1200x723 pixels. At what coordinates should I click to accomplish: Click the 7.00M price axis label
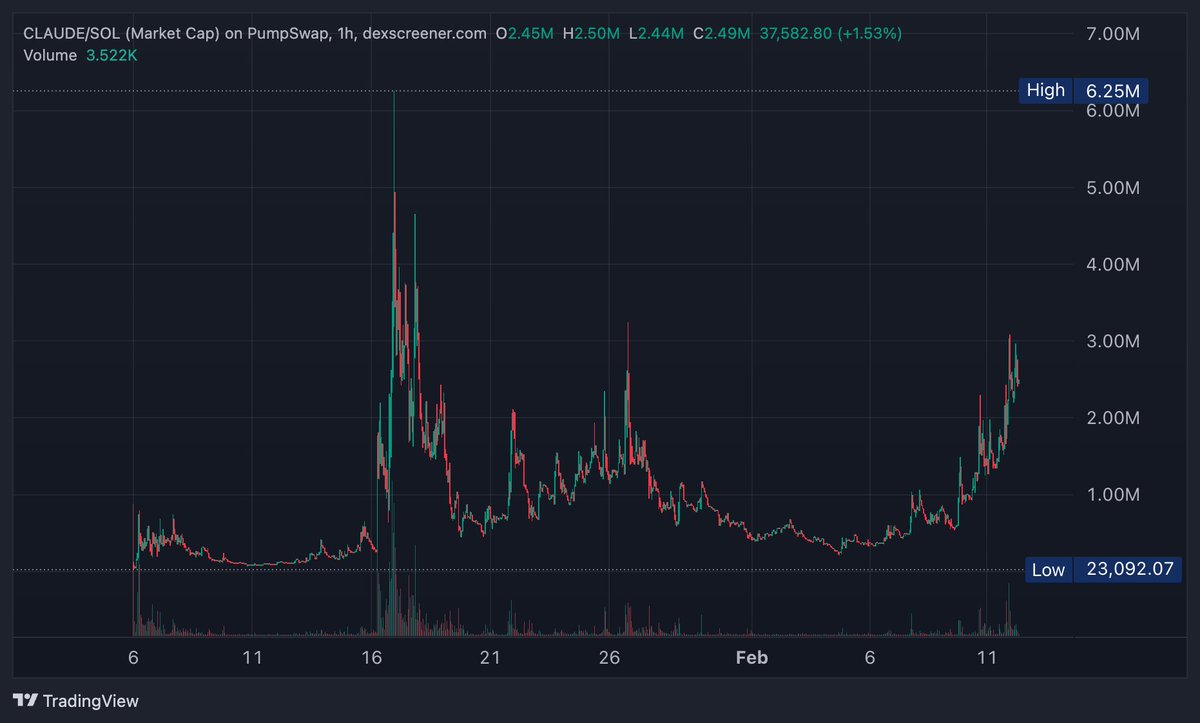coord(1112,34)
